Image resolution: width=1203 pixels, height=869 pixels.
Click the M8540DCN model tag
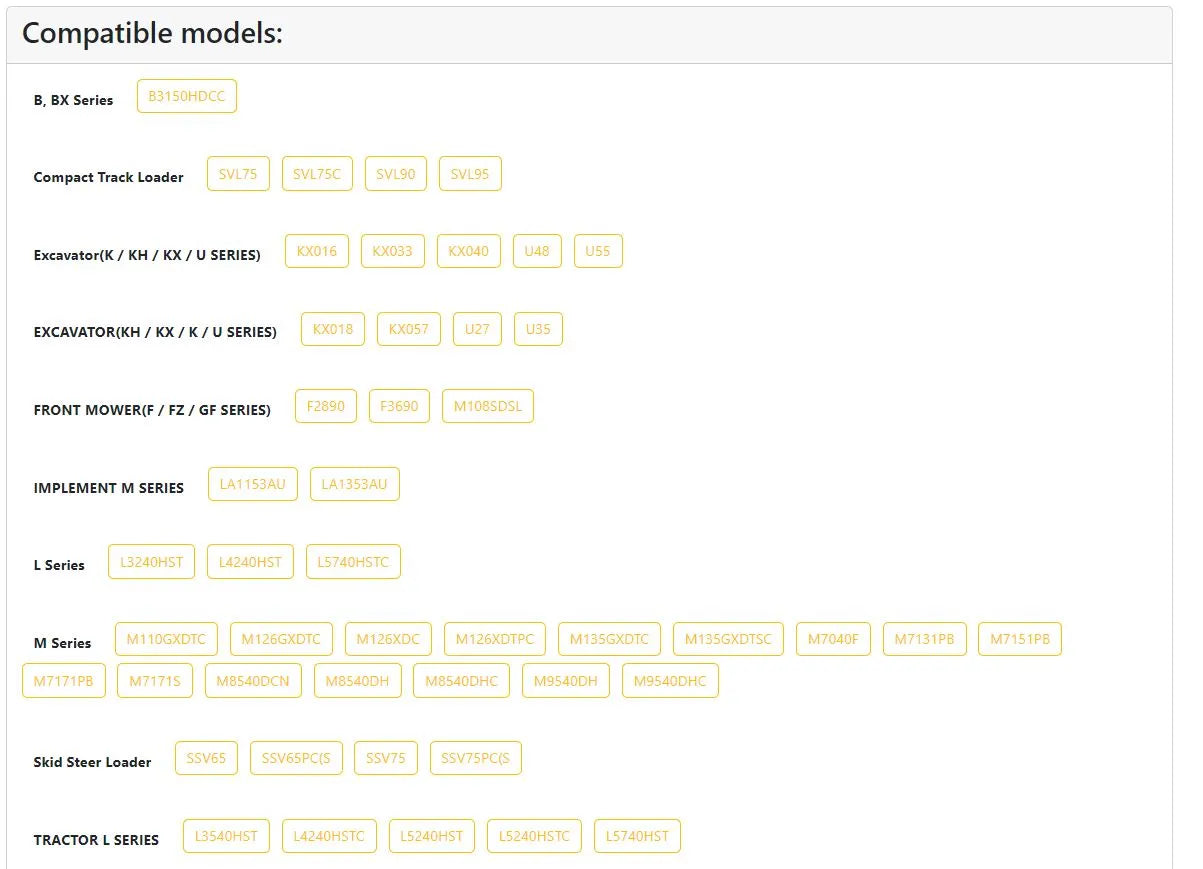tap(254, 681)
